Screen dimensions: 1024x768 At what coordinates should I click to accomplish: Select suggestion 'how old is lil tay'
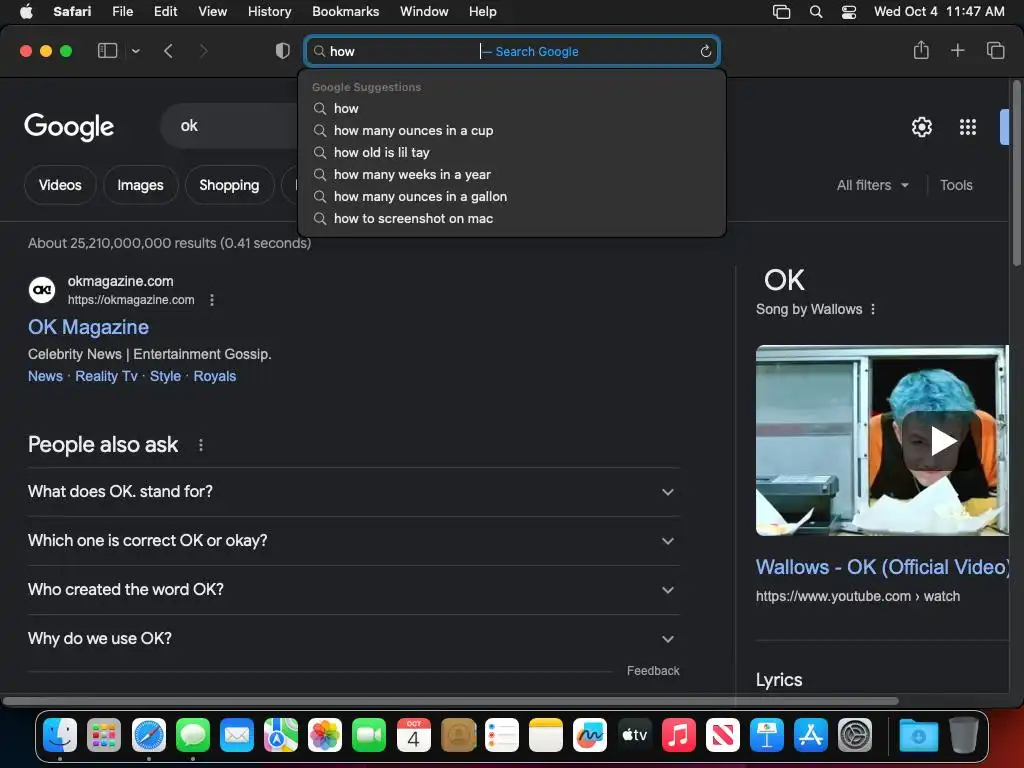pyautogui.click(x=381, y=152)
